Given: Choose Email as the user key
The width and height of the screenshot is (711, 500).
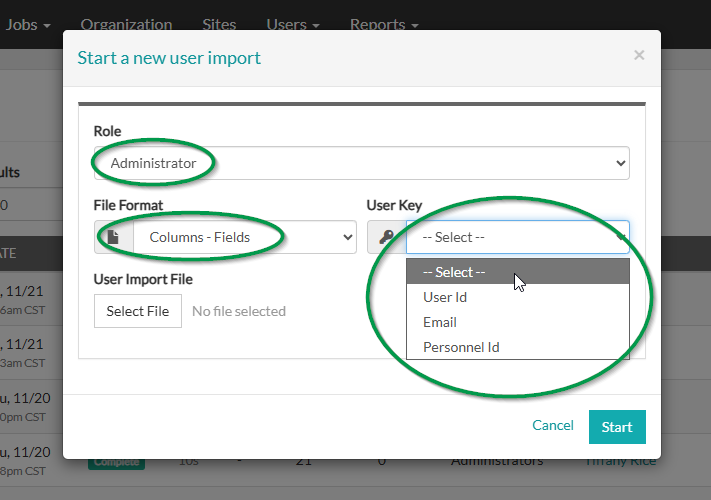Looking at the screenshot, I should (517, 322).
